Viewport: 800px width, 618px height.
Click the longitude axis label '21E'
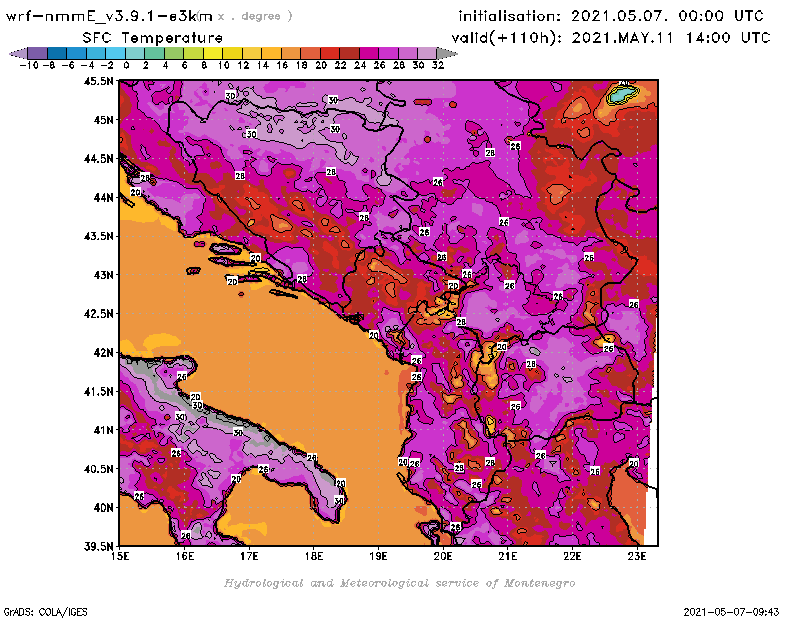[508, 556]
